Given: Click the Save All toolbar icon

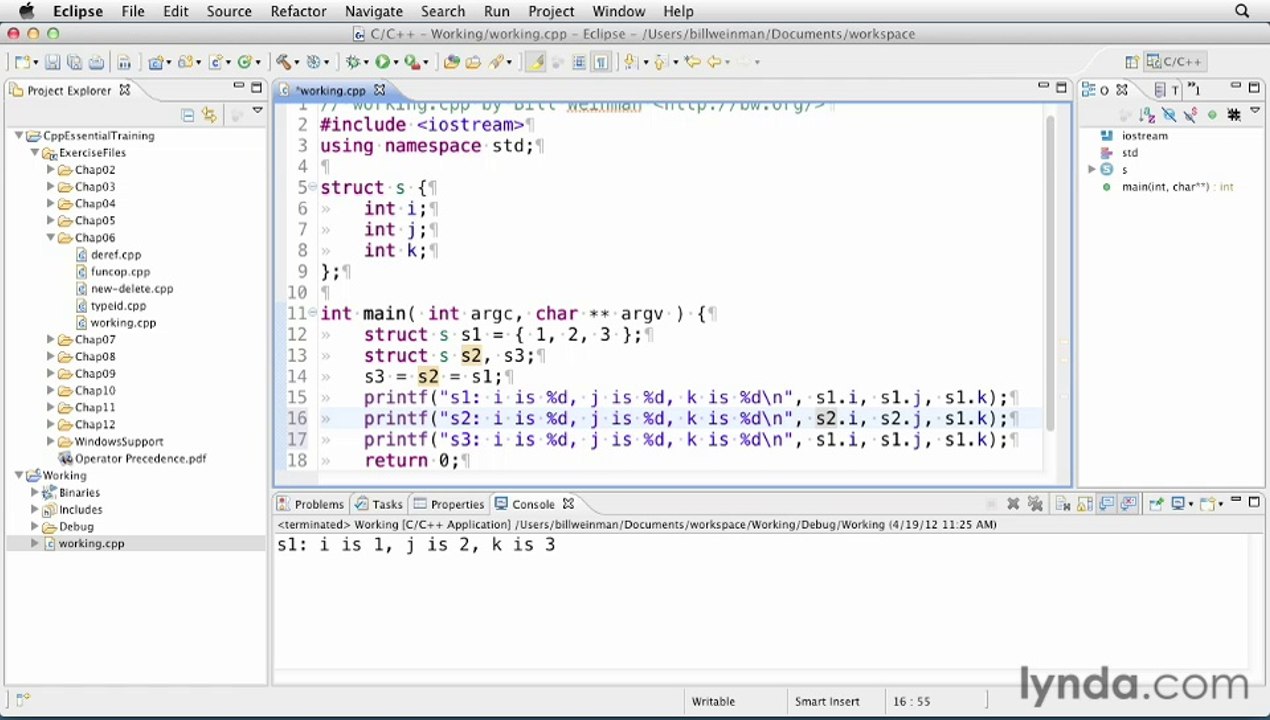Looking at the screenshot, I should (74, 62).
